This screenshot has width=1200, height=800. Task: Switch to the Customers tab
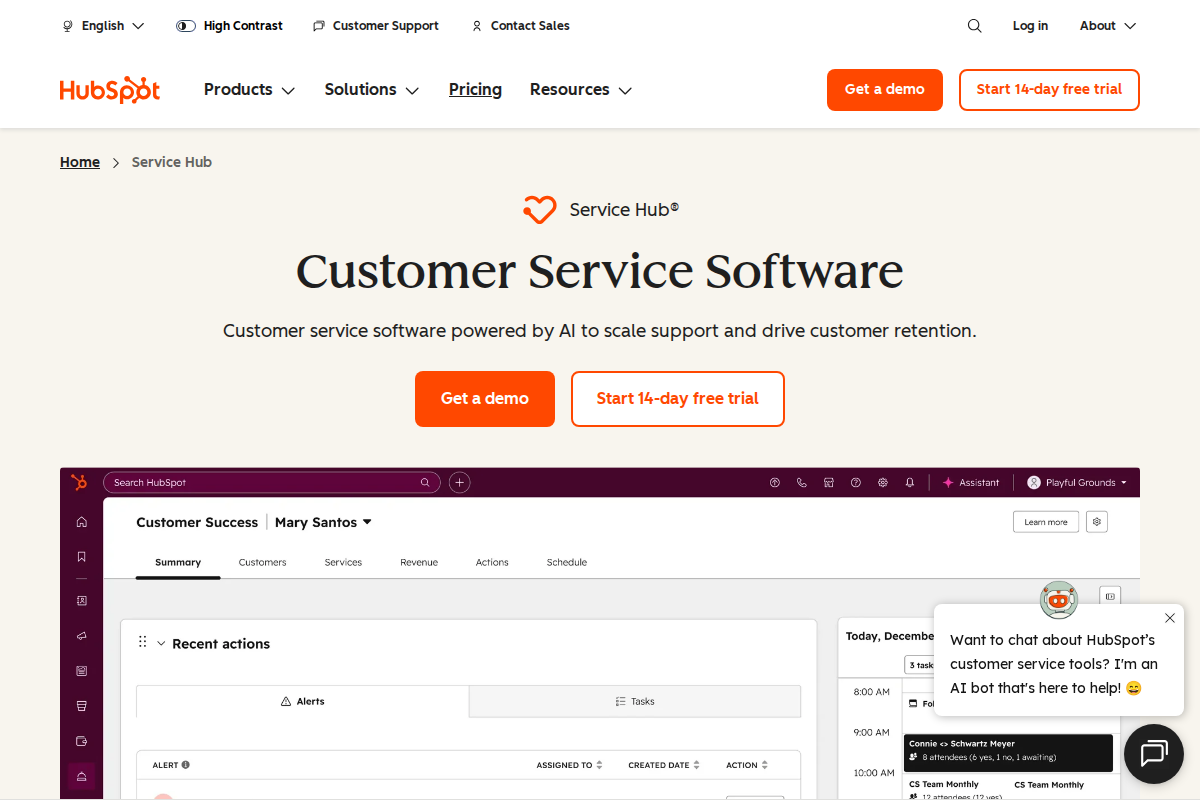point(262,562)
